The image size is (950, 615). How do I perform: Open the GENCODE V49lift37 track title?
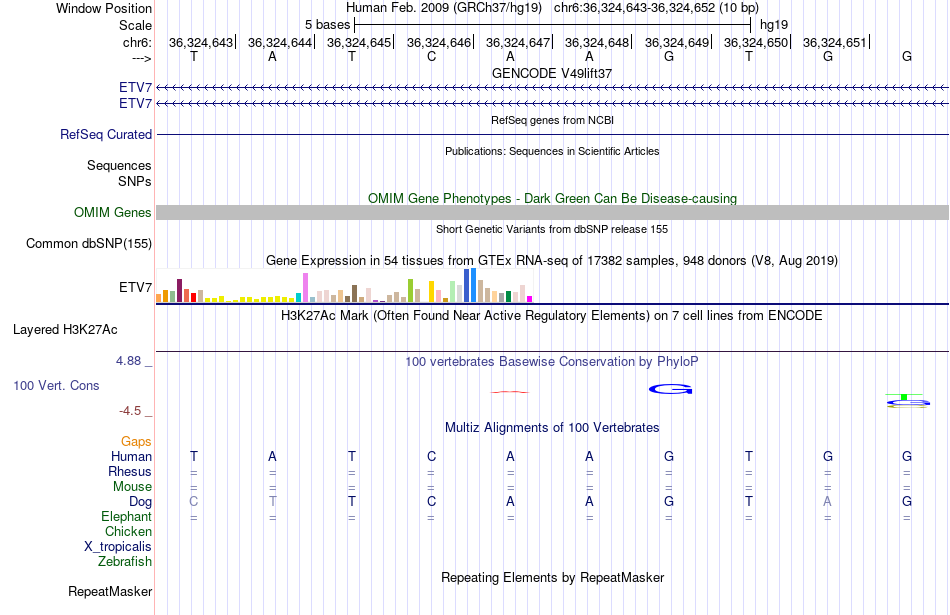552,73
